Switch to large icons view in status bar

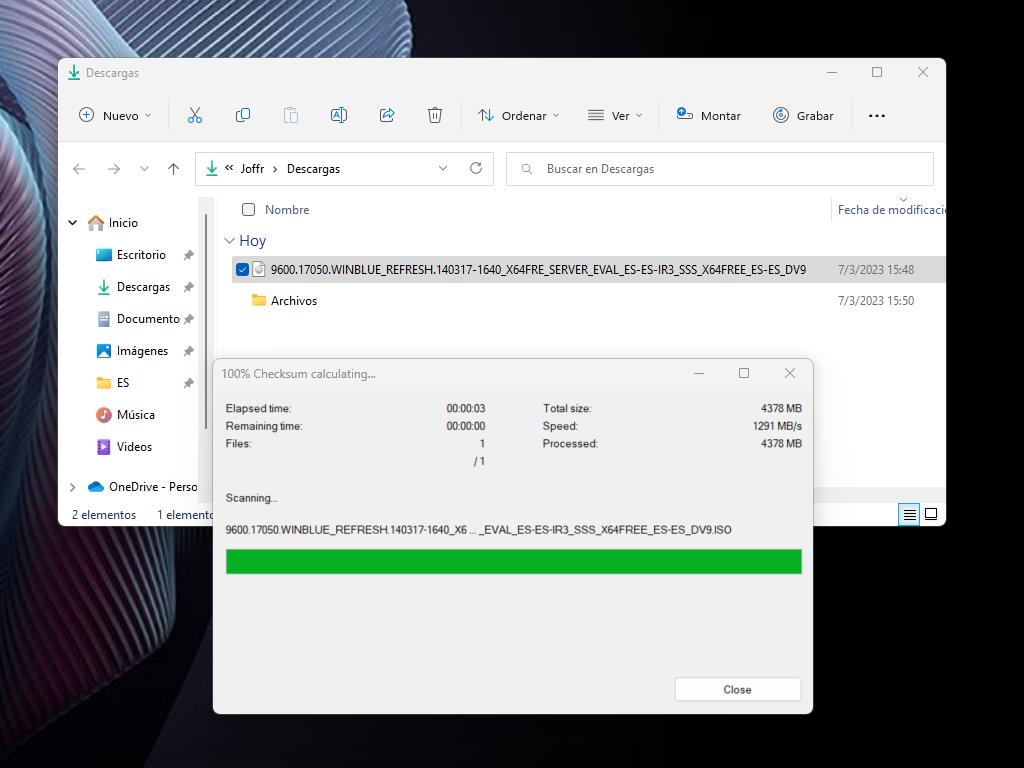coord(931,515)
